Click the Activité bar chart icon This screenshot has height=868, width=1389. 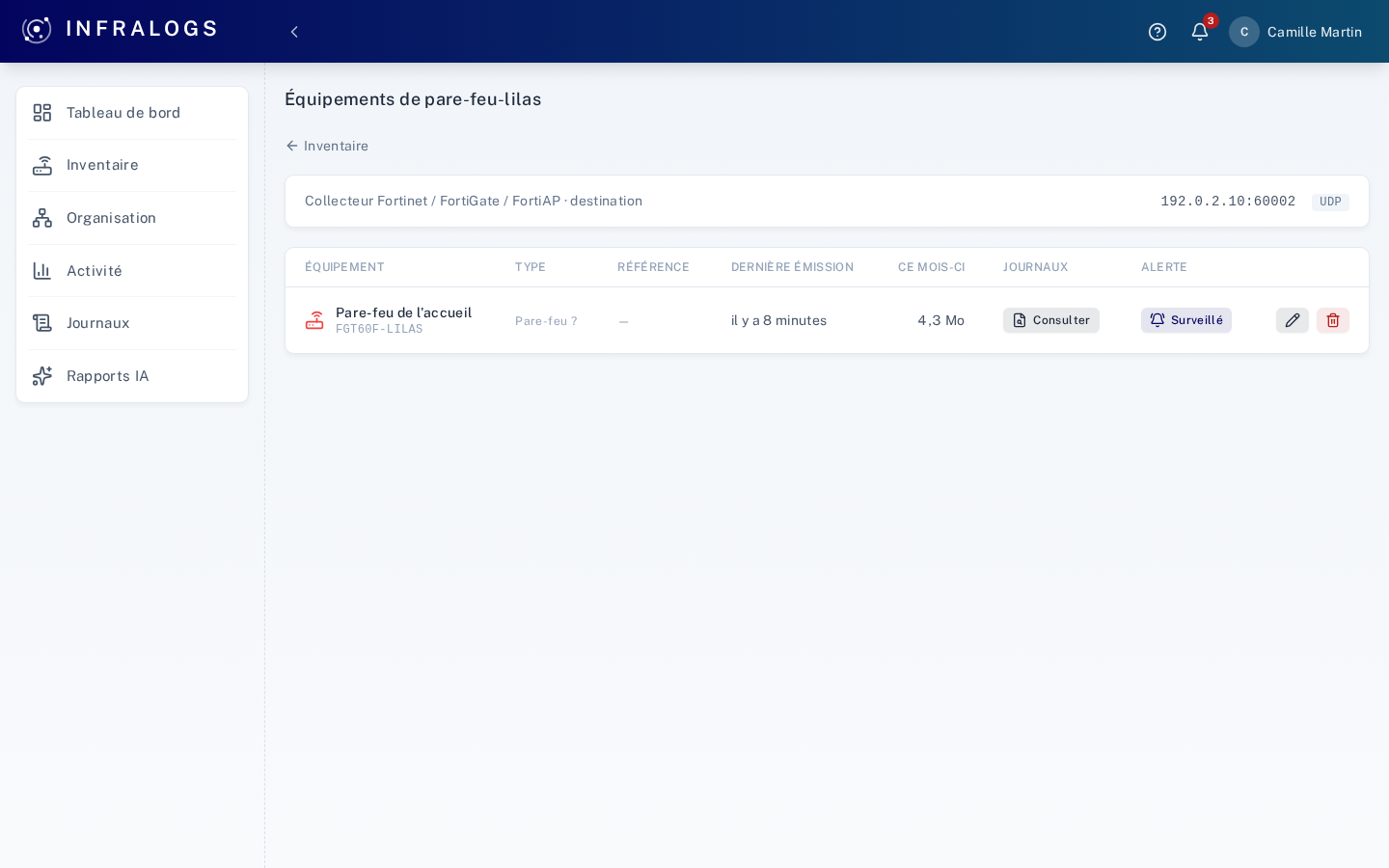pyautogui.click(x=42, y=271)
